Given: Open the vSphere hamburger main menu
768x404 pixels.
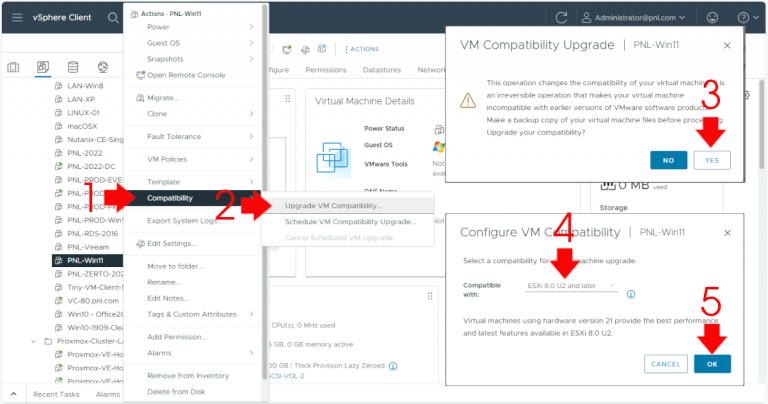Looking at the screenshot, I should click(x=16, y=17).
